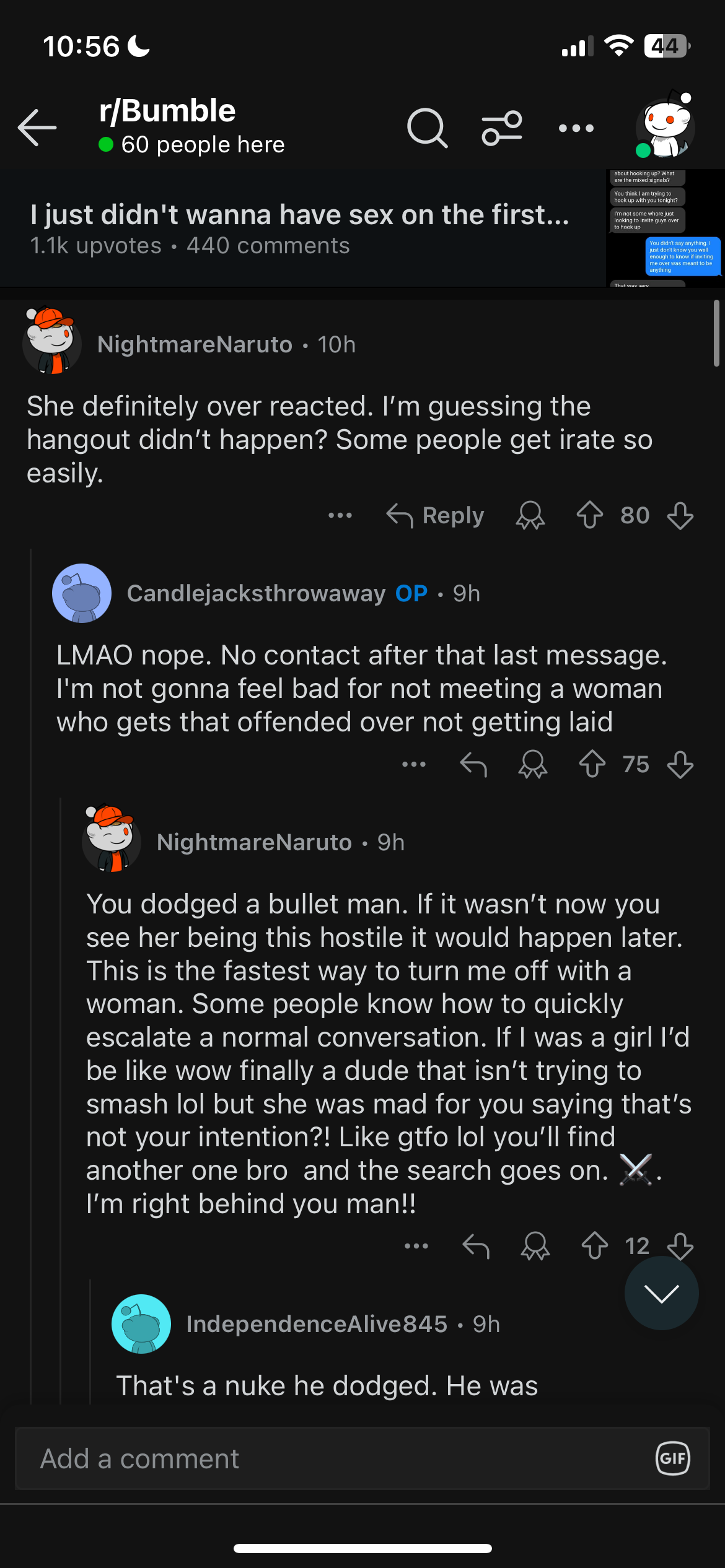Screen dimensions: 725x1568
Task: Open the GIF picker in comment box
Action: tap(673, 1458)
